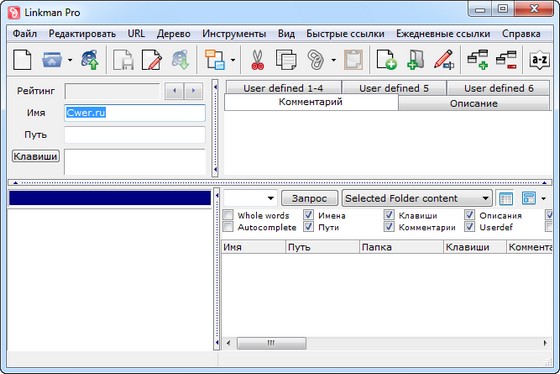Toggle the Autocomplete checkbox
The image size is (560, 374).
tap(228, 227)
